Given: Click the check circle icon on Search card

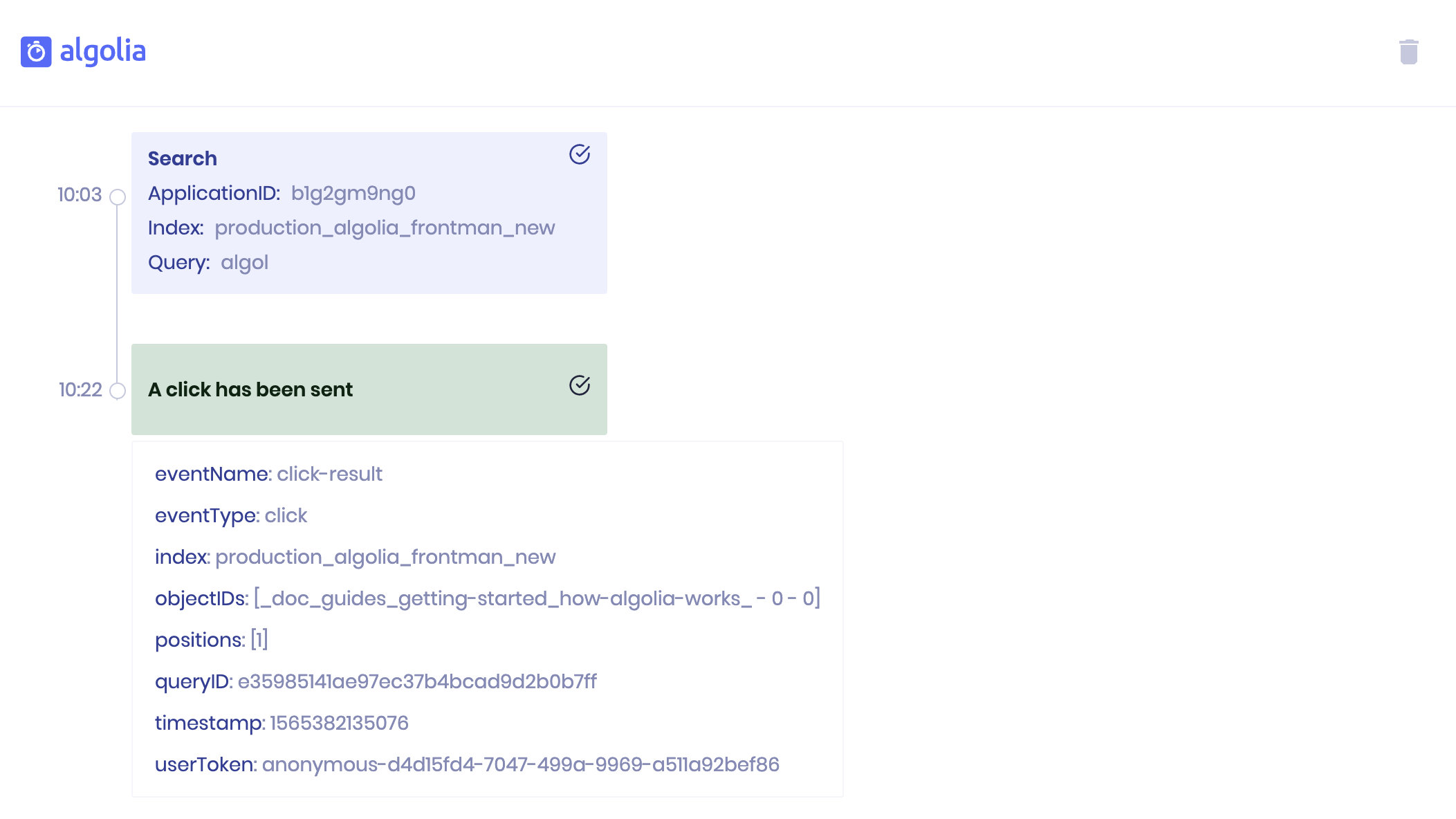Looking at the screenshot, I should [580, 154].
